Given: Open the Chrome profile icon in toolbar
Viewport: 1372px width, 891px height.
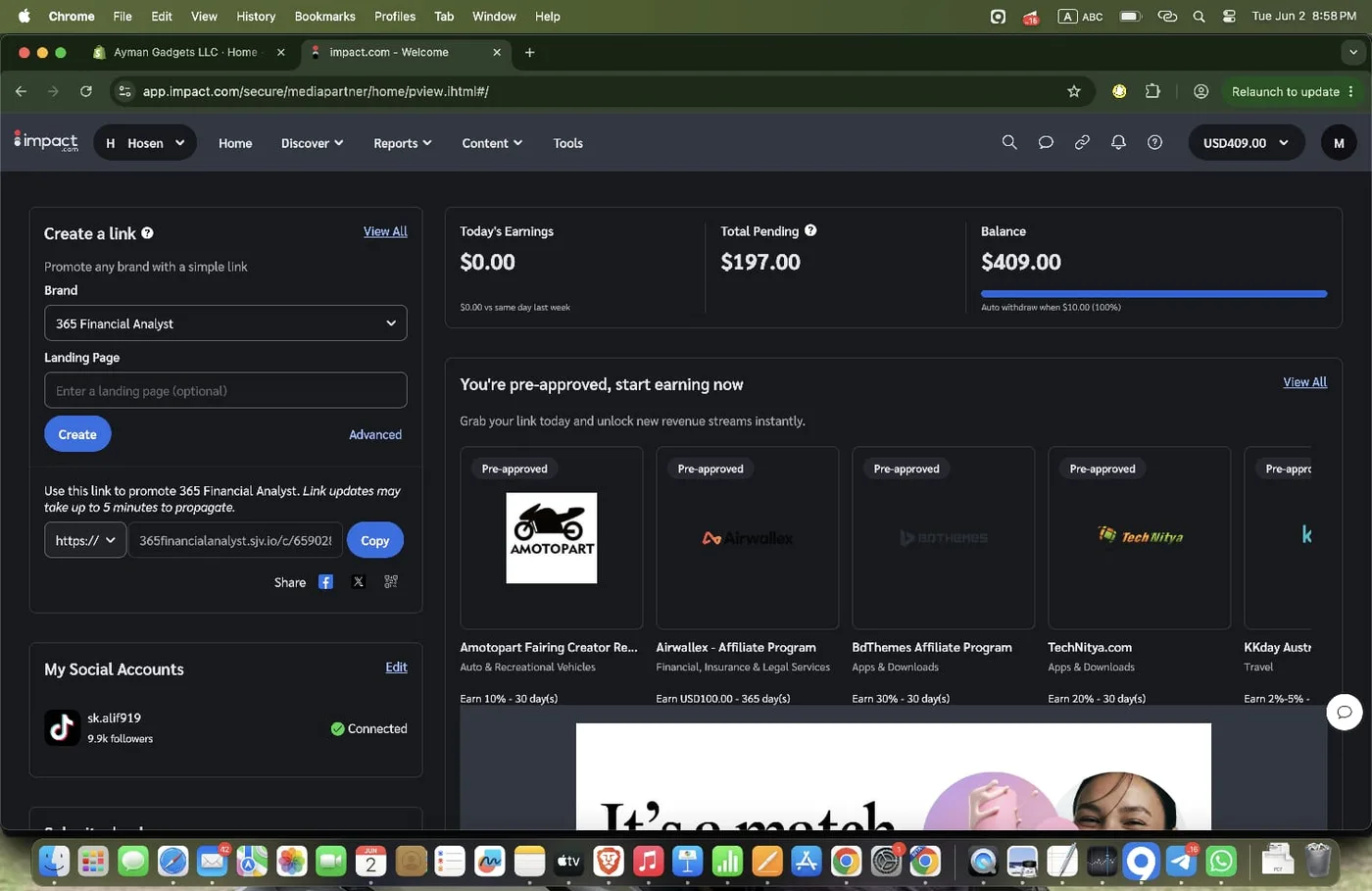Looking at the screenshot, I should coord(1200,91).
